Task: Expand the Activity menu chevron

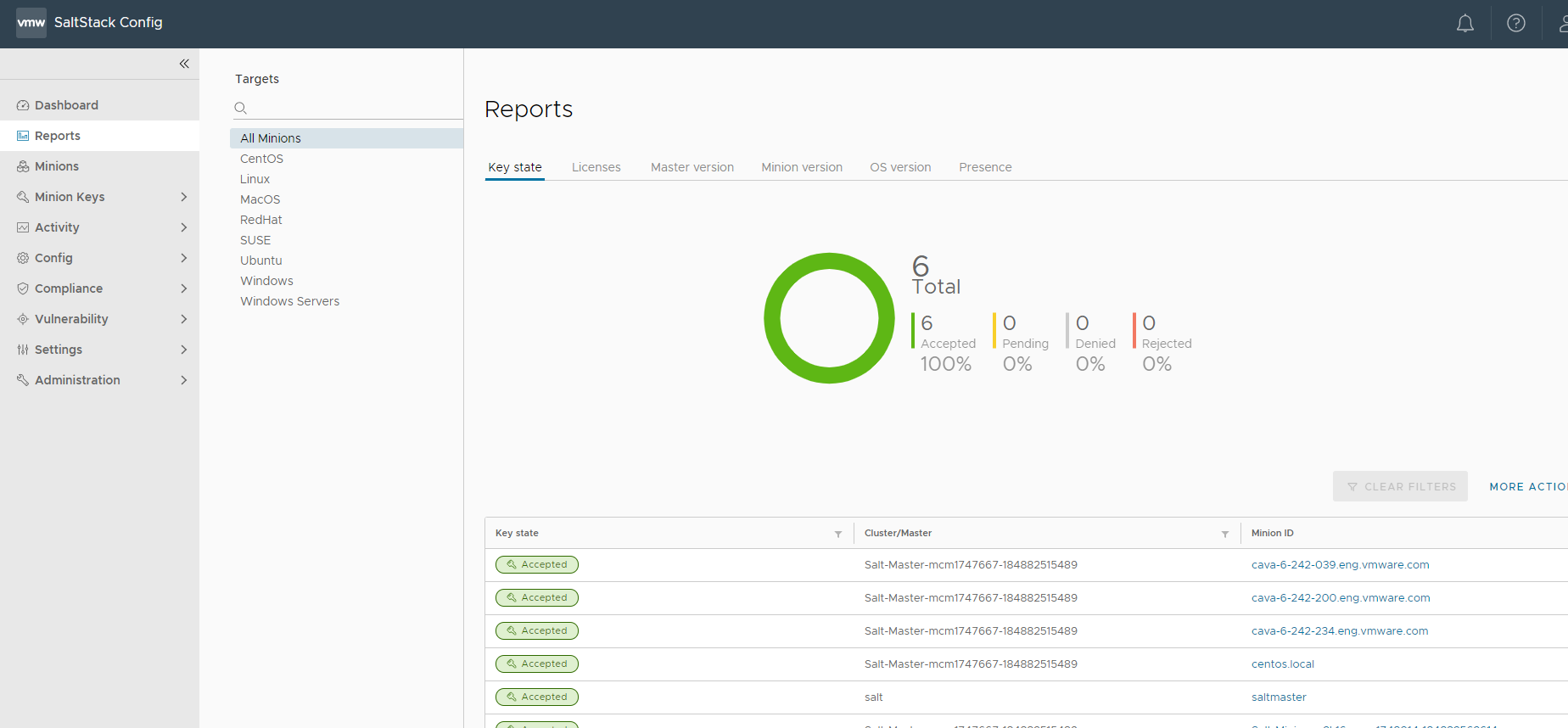Action: pos(184,227)
